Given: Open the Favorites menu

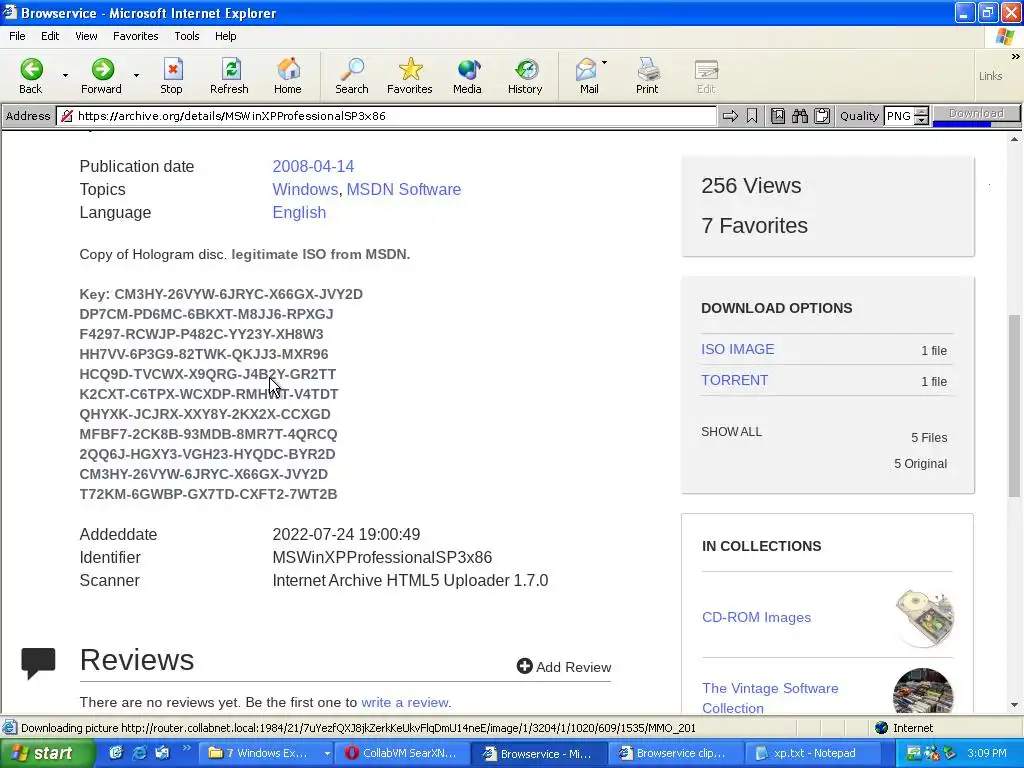Looking at the screenshot, I should pos(135,36).
